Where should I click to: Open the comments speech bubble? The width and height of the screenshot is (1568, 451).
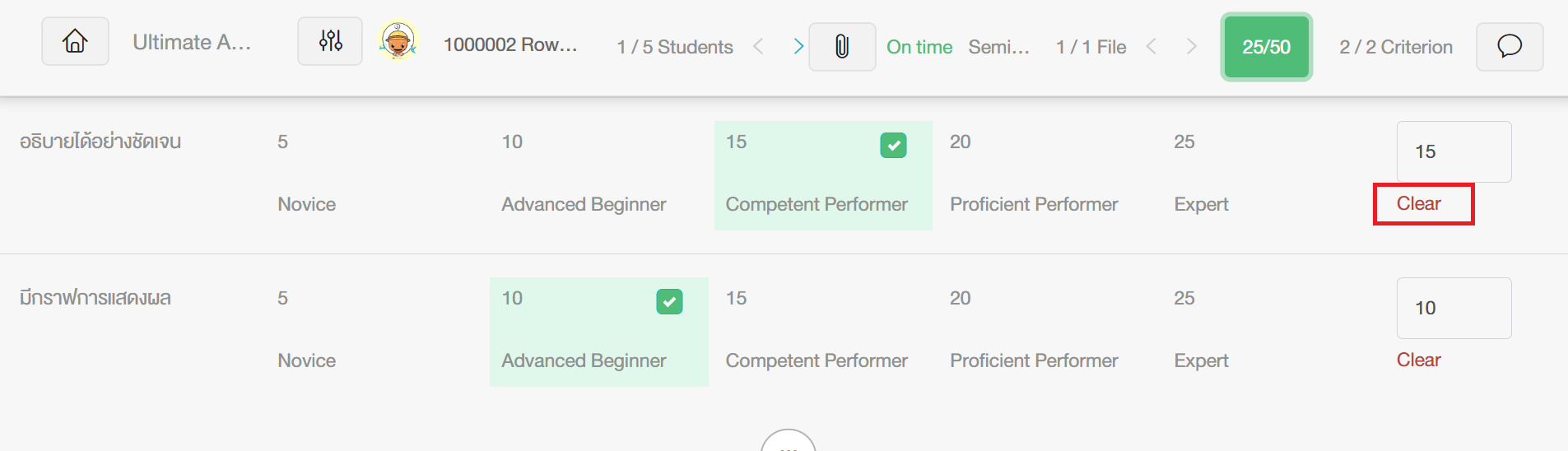pyautogui.click(x=1510, y=47)
